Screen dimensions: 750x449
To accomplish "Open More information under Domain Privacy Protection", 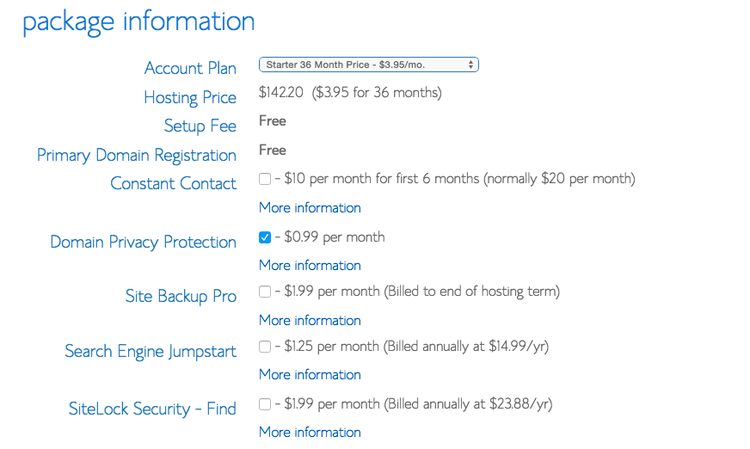I will click(309, 265).
